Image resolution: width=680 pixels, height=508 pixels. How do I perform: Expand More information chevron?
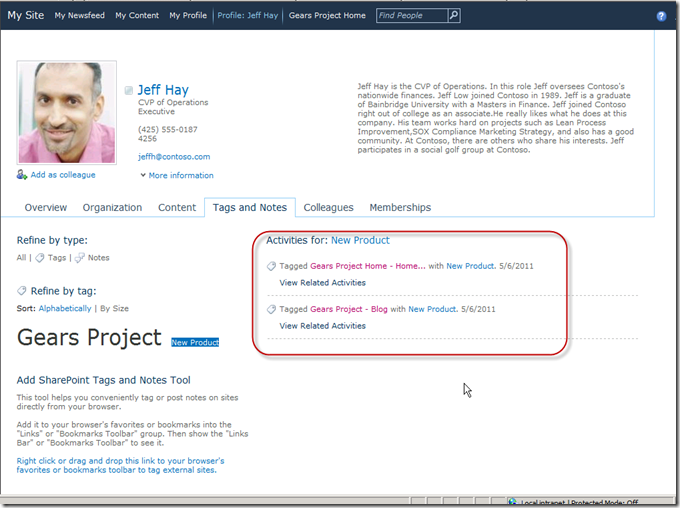[143, 175]
